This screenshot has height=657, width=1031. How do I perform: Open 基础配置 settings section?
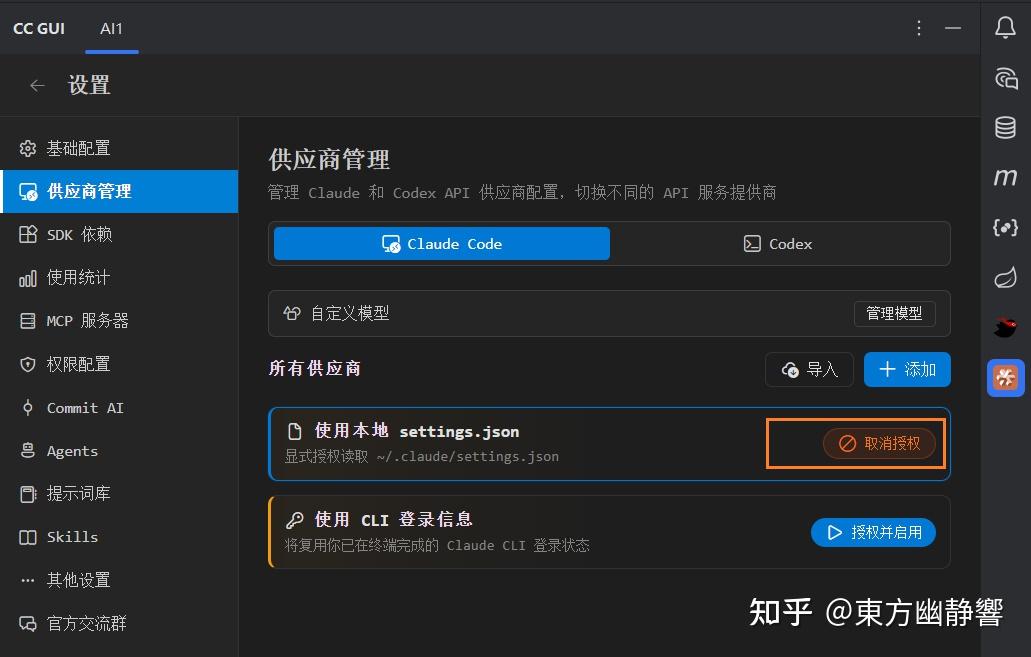pyautogui.click(x=119, y=149)
